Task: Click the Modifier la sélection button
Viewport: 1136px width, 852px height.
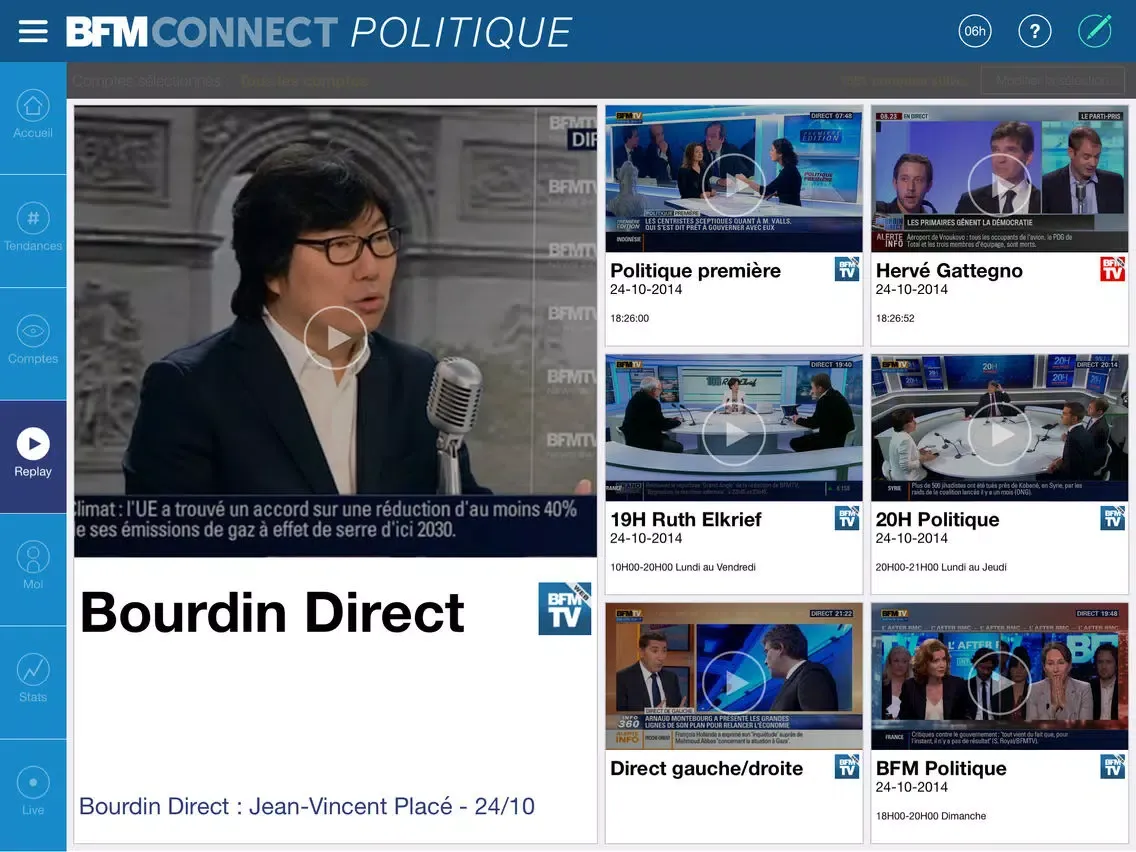Action: [1052, 81]
